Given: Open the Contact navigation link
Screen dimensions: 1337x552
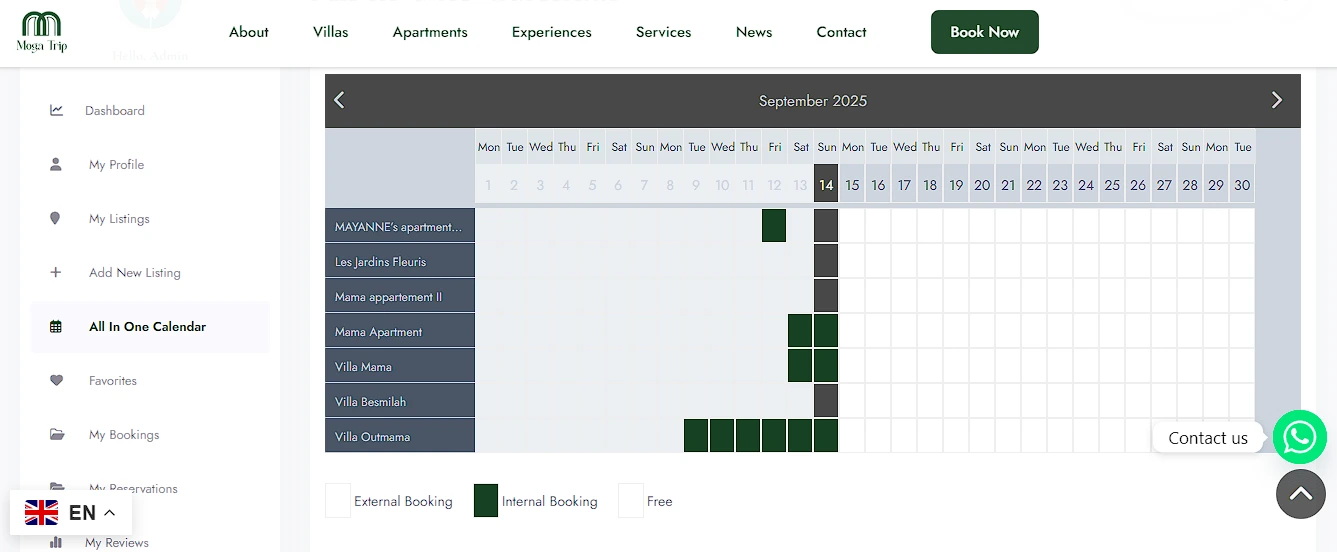Looking at the screenshot, I should 841,32.
